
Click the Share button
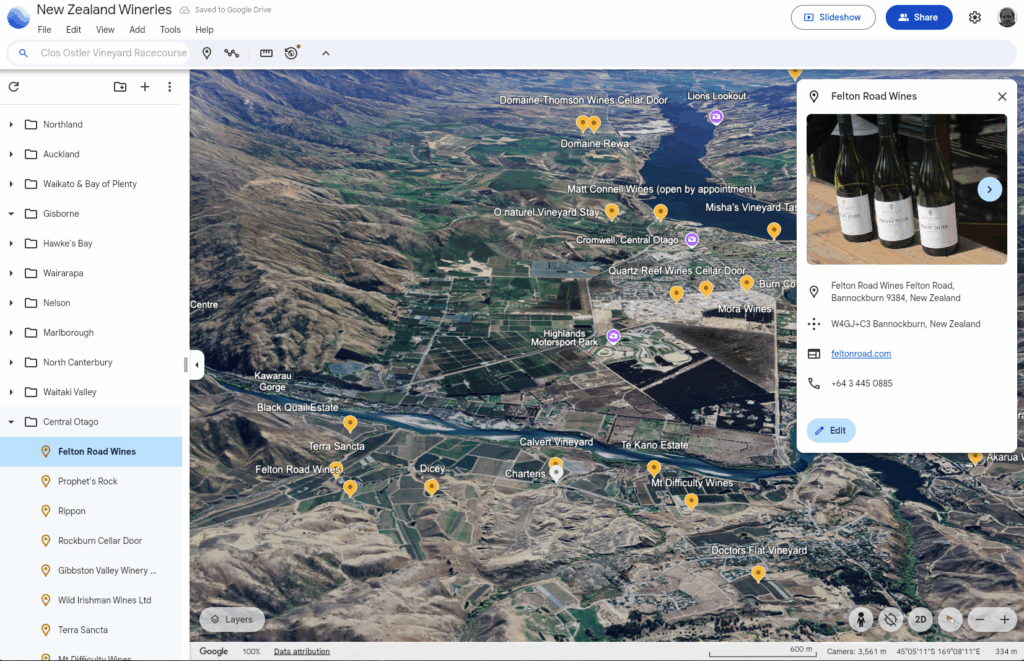click(x=918, y=18)
